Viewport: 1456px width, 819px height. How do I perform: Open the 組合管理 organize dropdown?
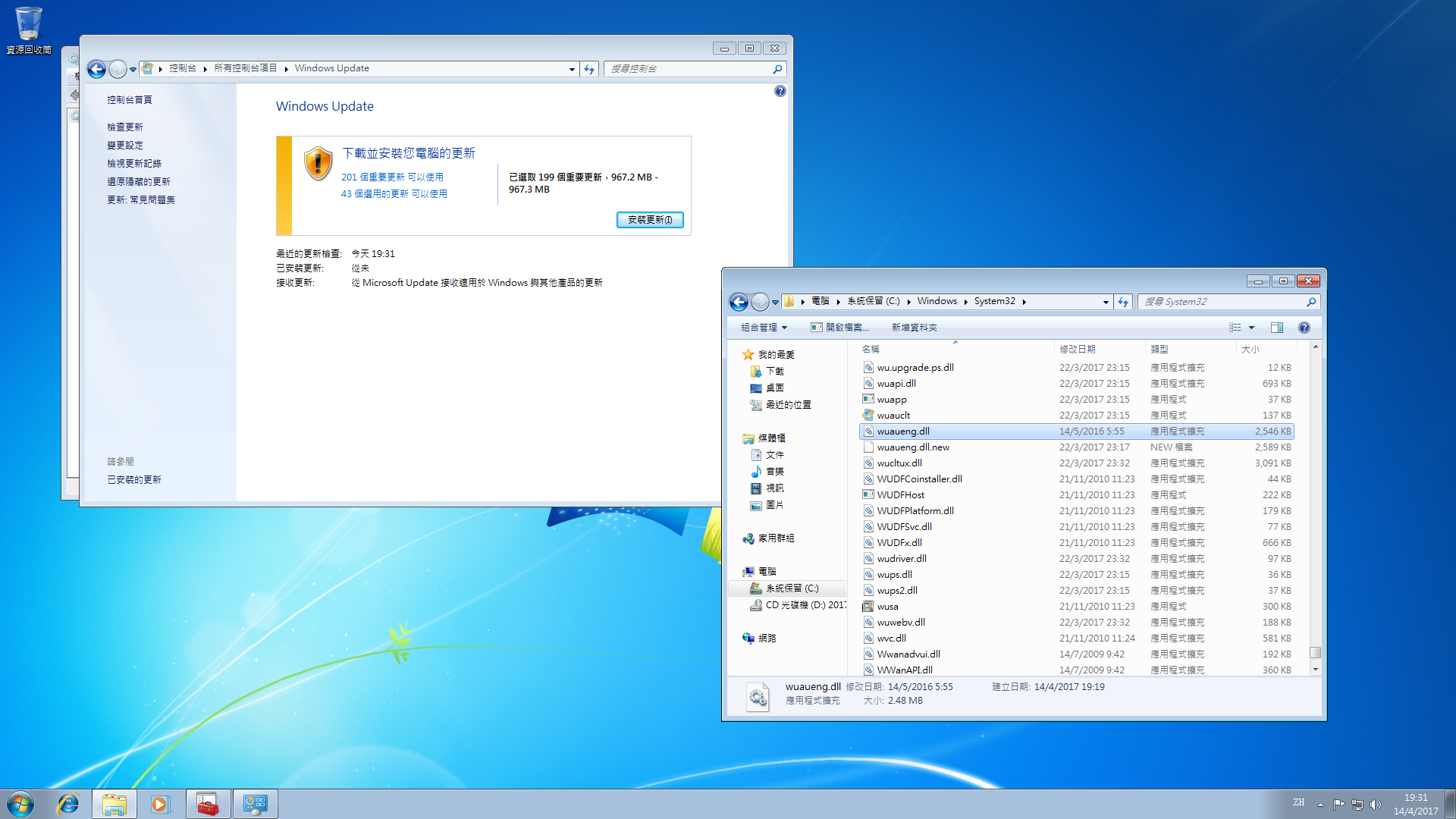(x=764, y=328)
